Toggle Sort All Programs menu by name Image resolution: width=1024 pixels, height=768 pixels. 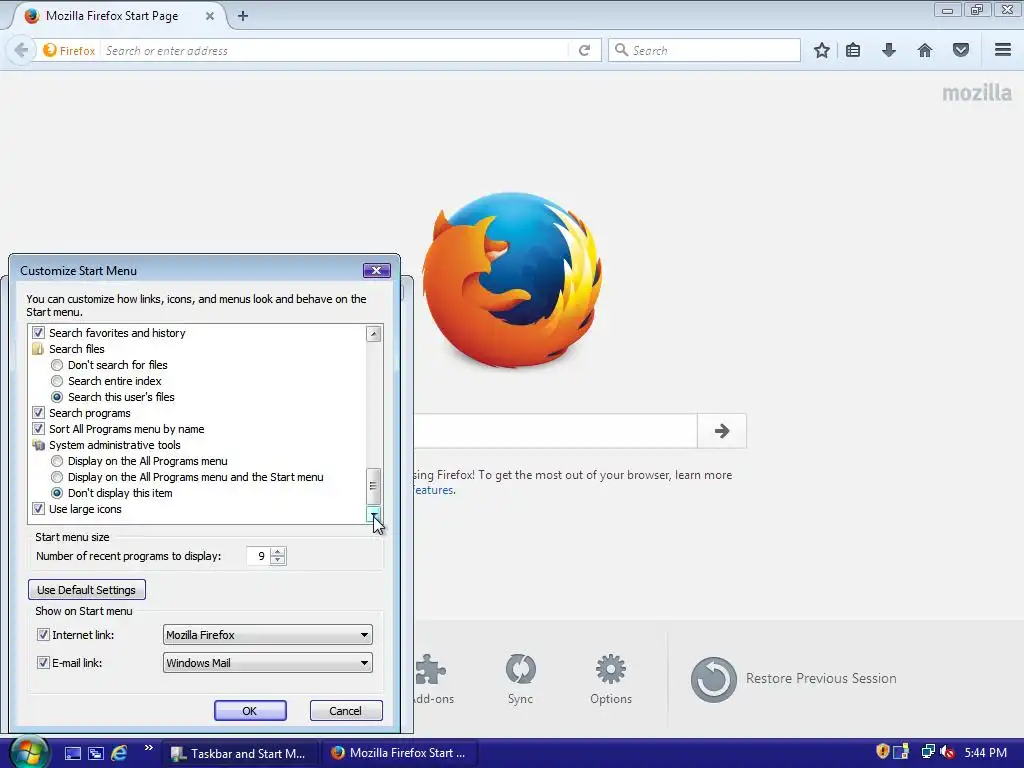coord(39,429)
